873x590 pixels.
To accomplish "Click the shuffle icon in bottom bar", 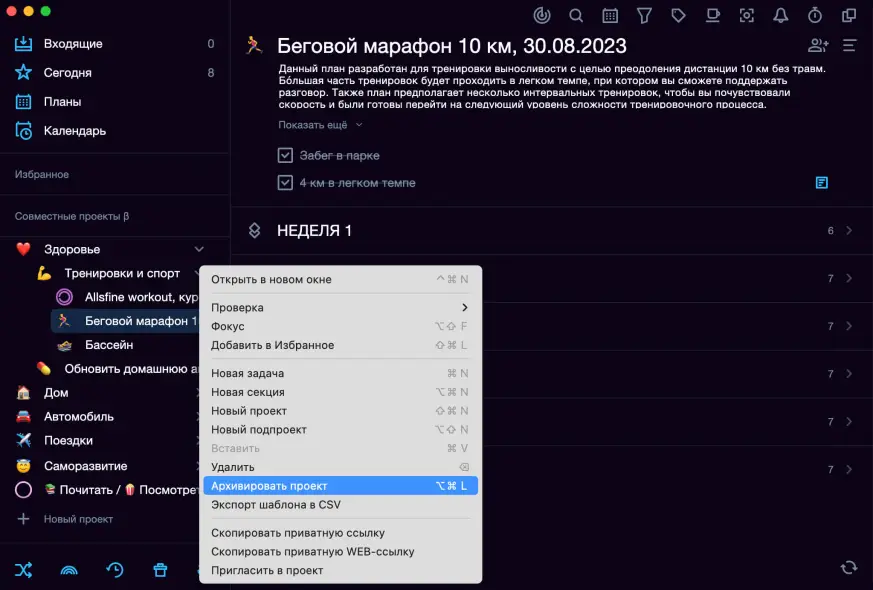I will pos(24,569).
